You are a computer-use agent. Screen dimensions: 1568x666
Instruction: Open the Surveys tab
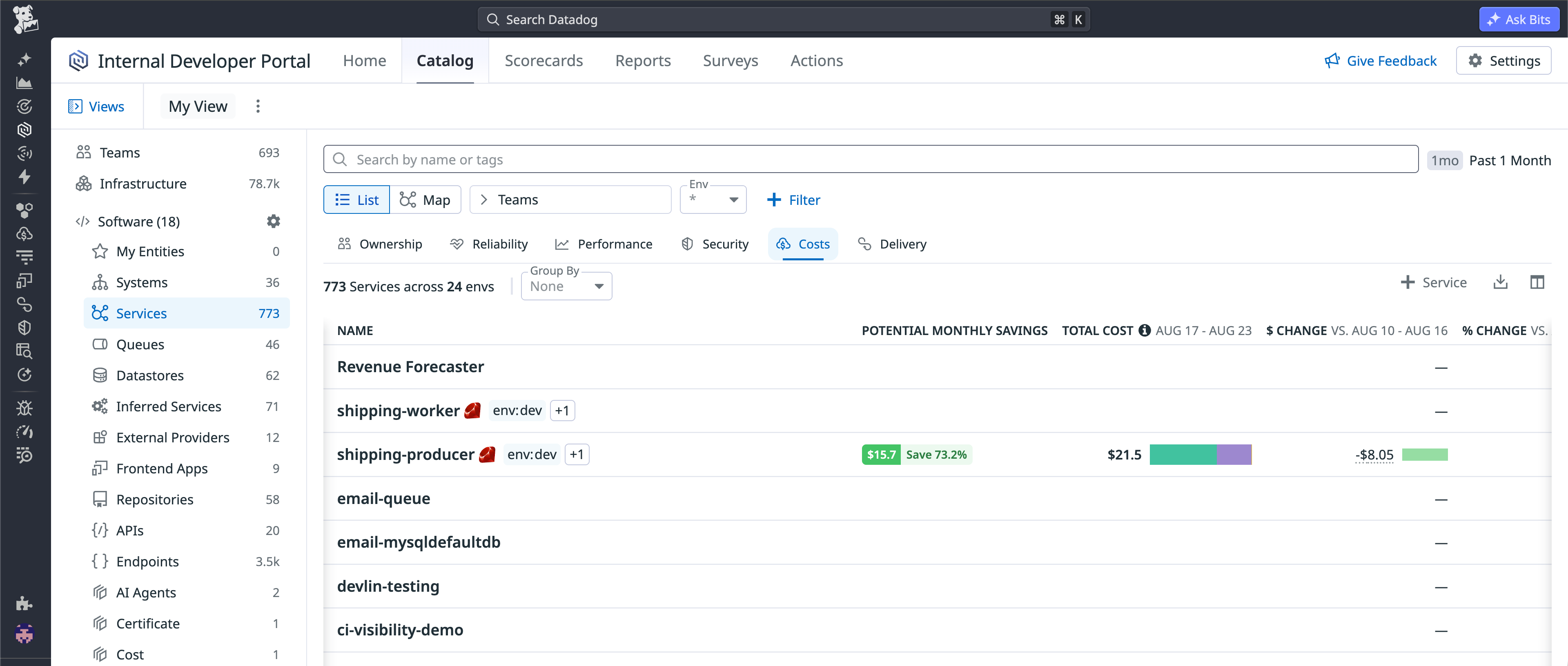click(x=731, y=61)
